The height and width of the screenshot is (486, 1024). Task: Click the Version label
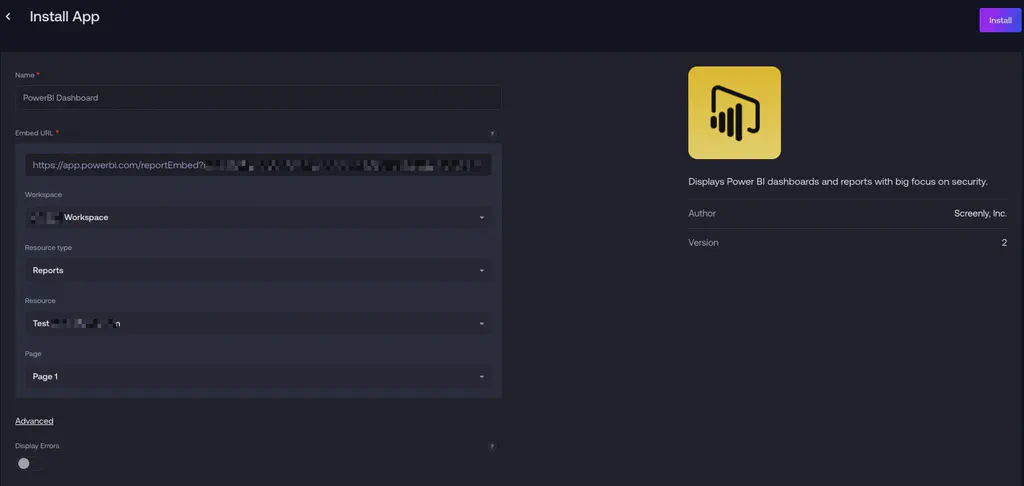point(703,242)
